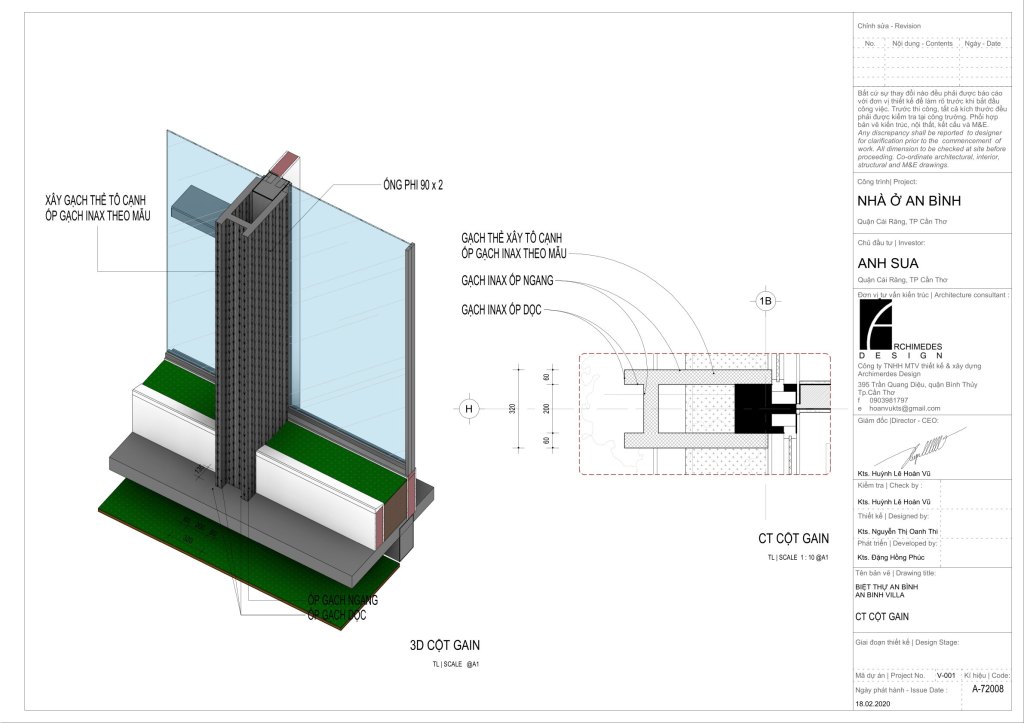Click the Nội dung - Contents revision column header
Screen dimensions: 1024x723
click(922, 44)
